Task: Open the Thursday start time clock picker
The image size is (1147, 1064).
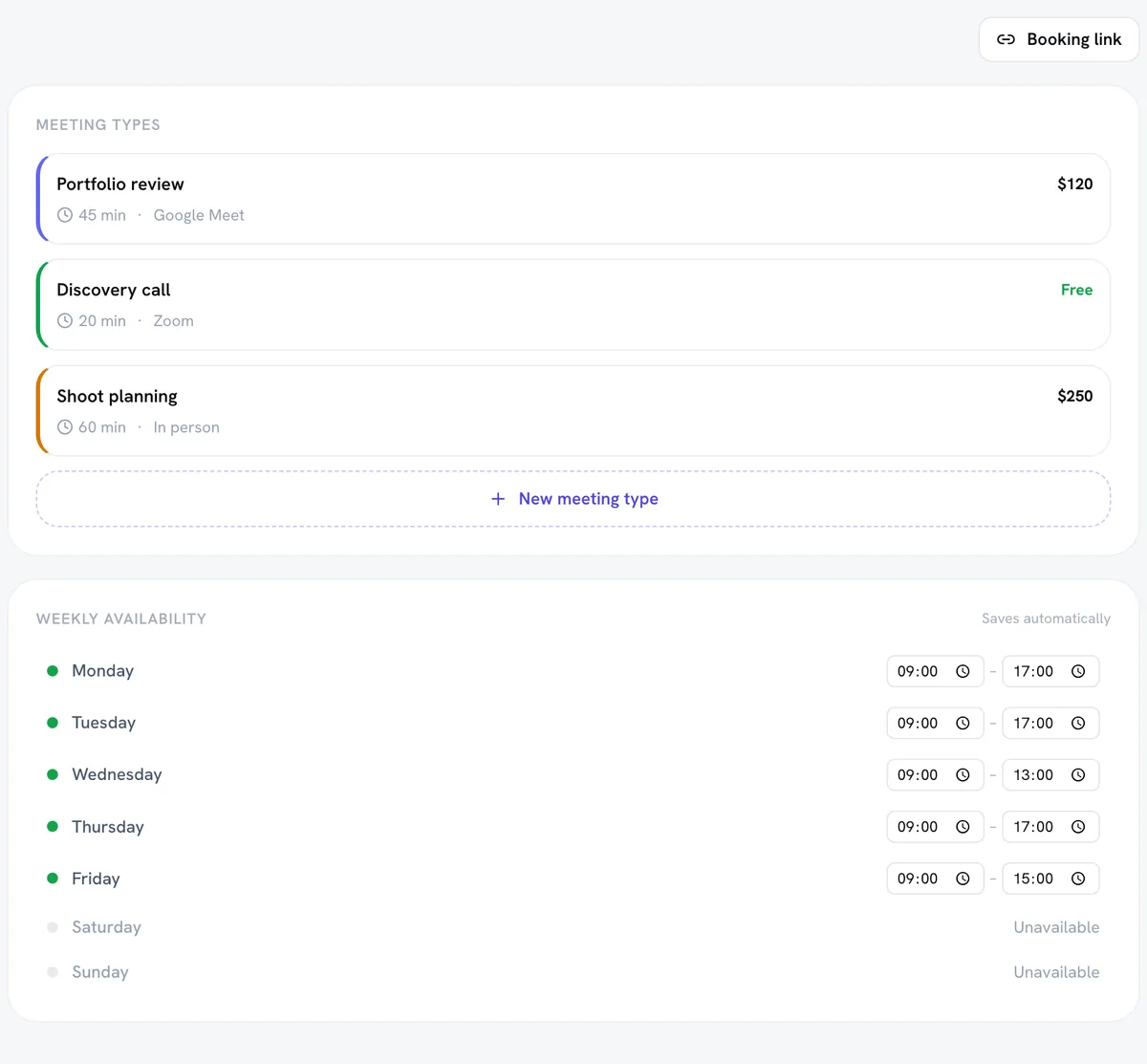Action: [963, 827]
